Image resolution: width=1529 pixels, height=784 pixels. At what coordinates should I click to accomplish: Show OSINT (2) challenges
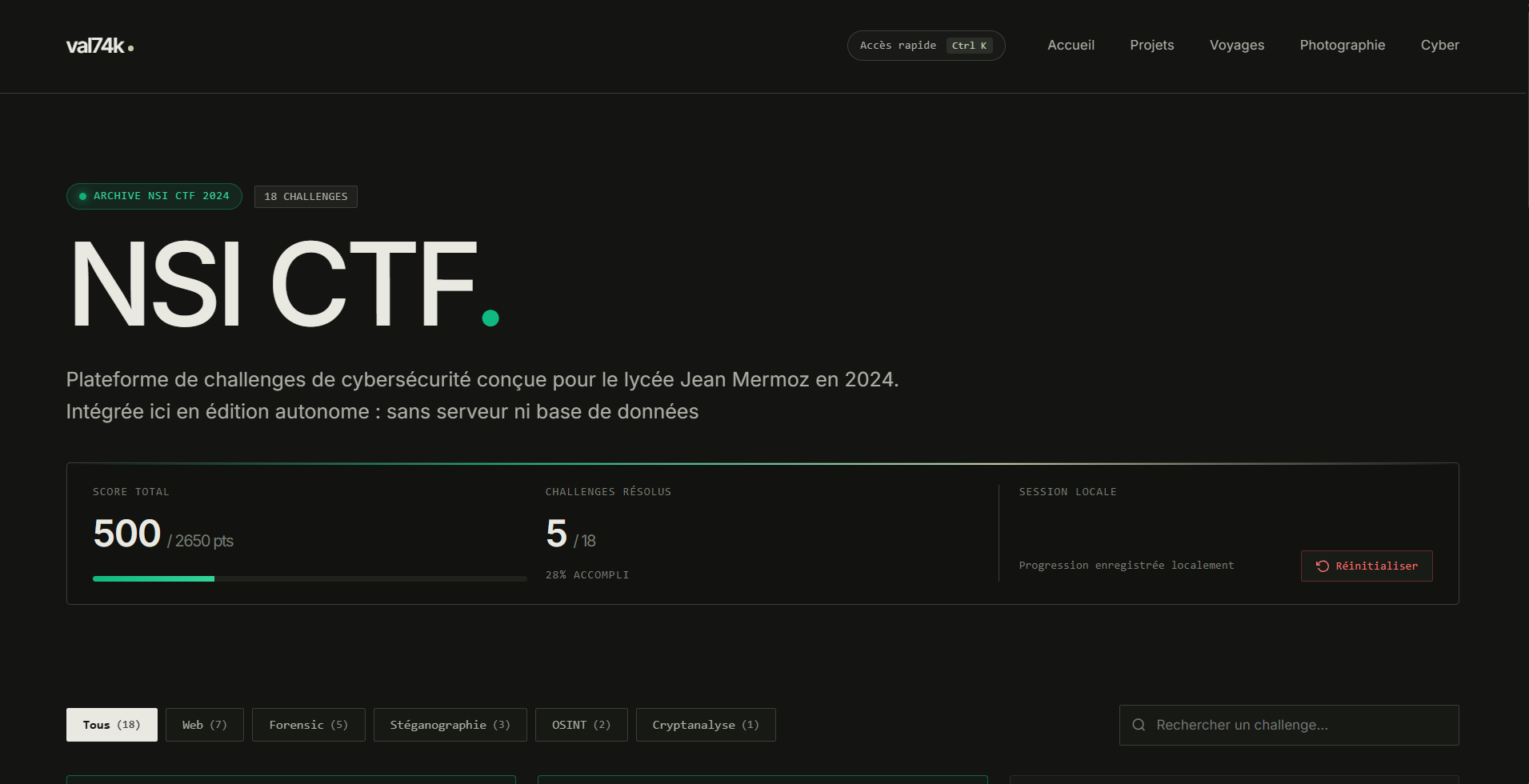pyautogui.click(x=581, y=725)
